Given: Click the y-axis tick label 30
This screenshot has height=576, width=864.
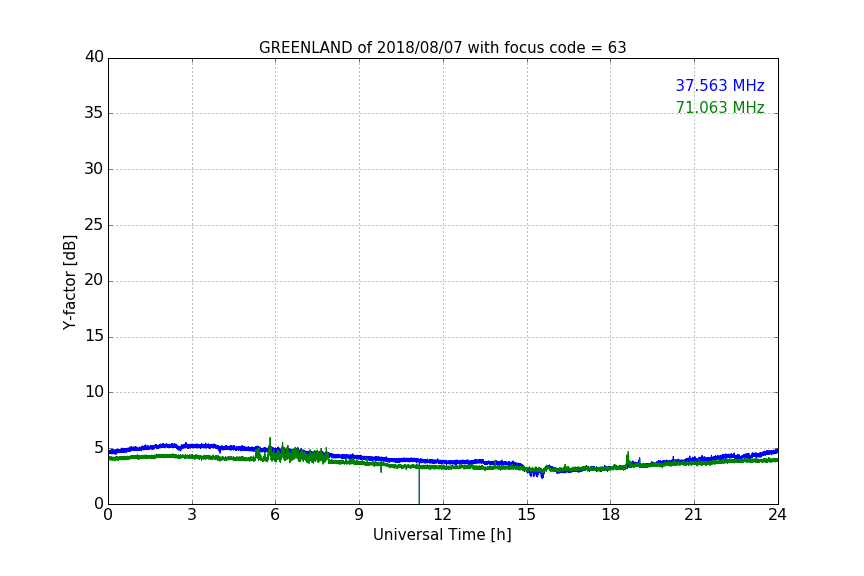Looking at the screenshot, I should coord(94,169).
